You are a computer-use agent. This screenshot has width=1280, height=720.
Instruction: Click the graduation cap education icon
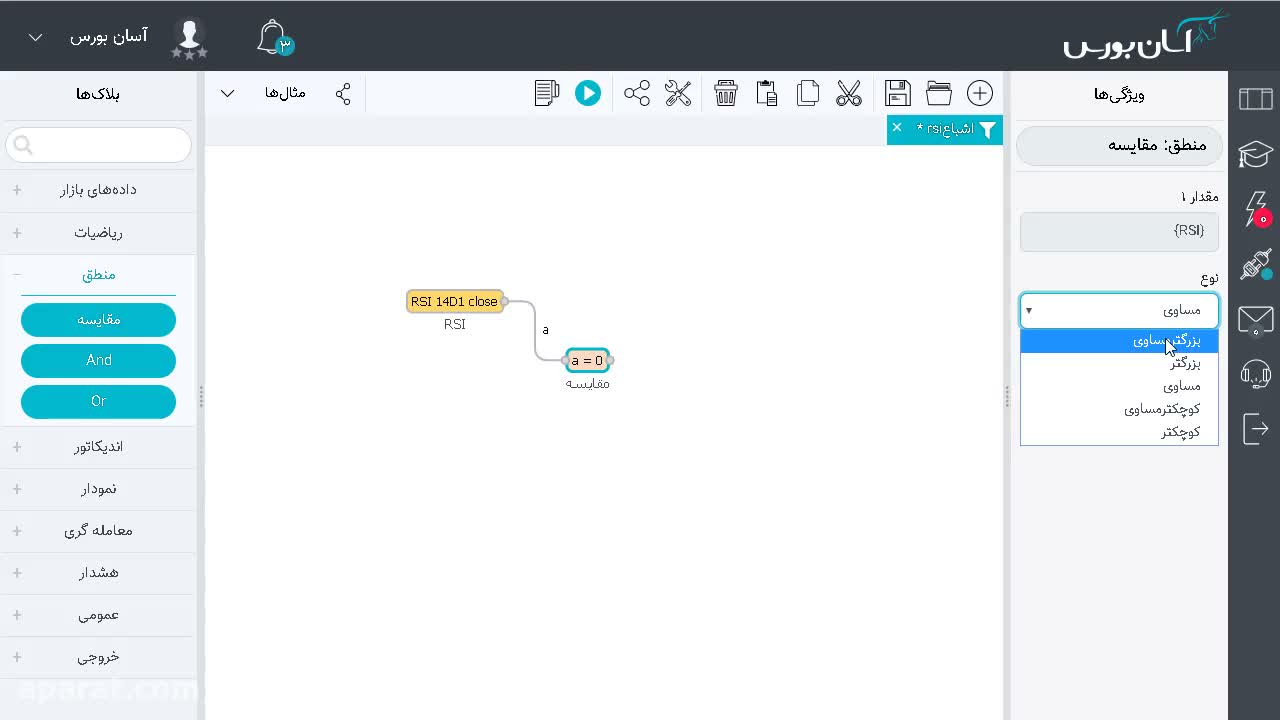tap(1255, 154)
